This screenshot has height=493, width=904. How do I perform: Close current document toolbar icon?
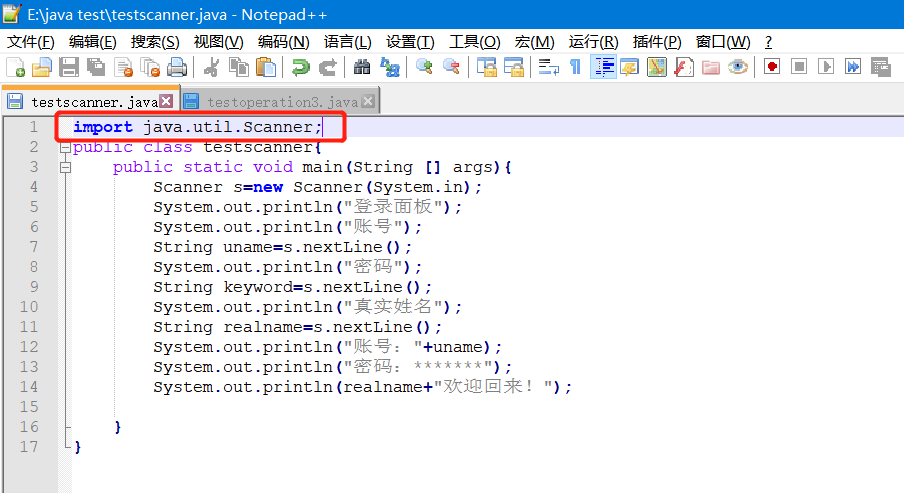point(123,67)
